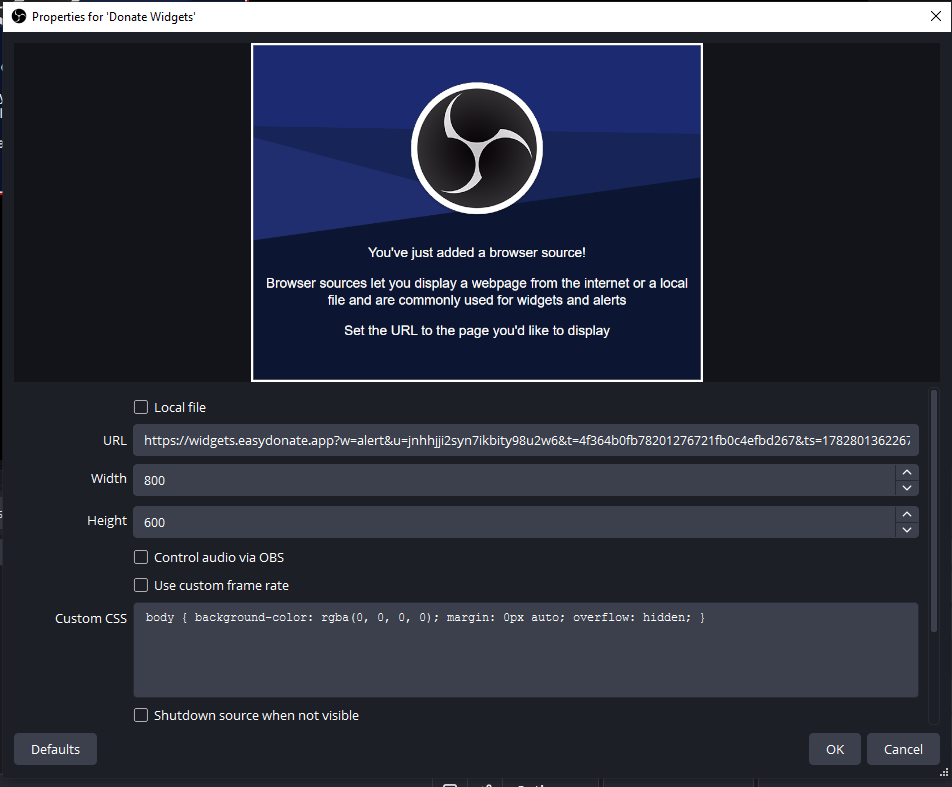Viewport: 952px width, 787px height.
Task: Click into the URL input field
Action: point(526,440)
